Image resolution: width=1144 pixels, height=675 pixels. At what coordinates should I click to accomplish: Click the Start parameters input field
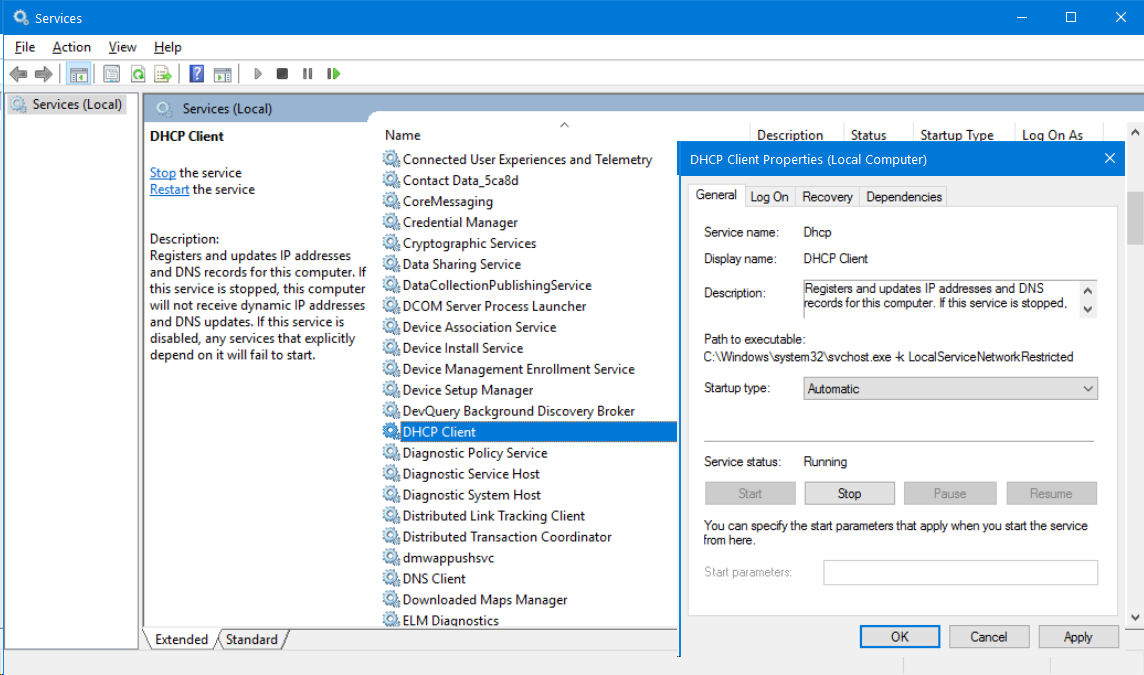(960, 572)
